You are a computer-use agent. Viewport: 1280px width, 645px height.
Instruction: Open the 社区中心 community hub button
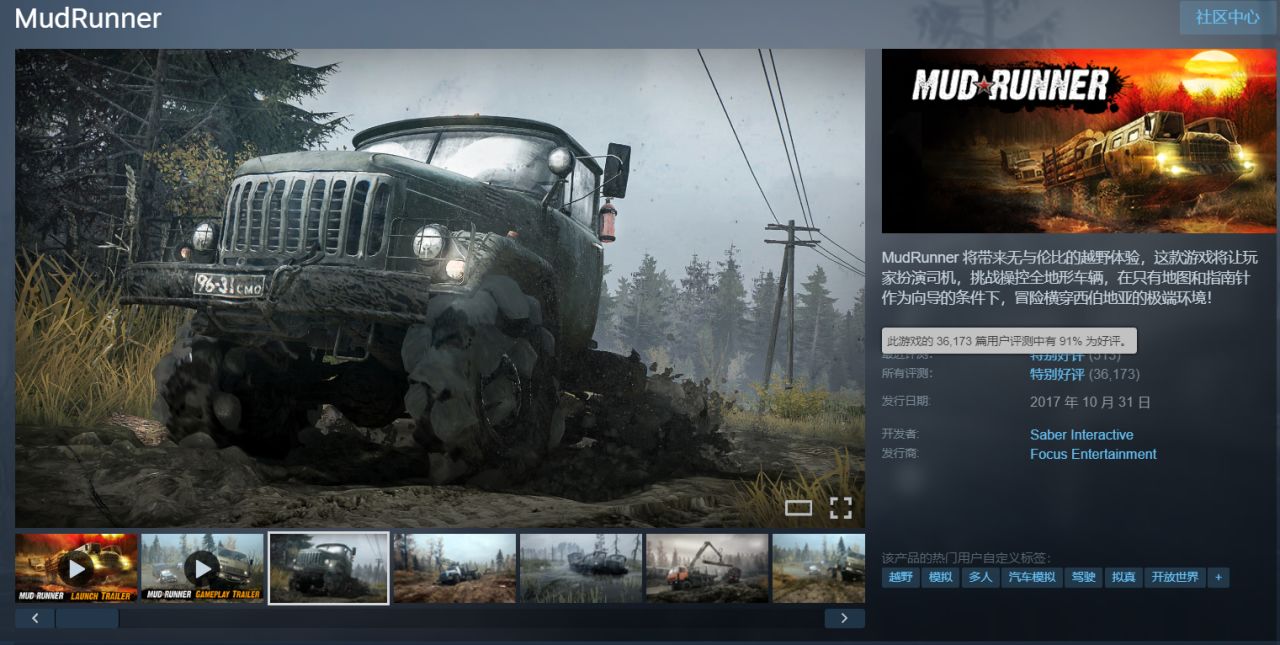[x=1227, y=18]
